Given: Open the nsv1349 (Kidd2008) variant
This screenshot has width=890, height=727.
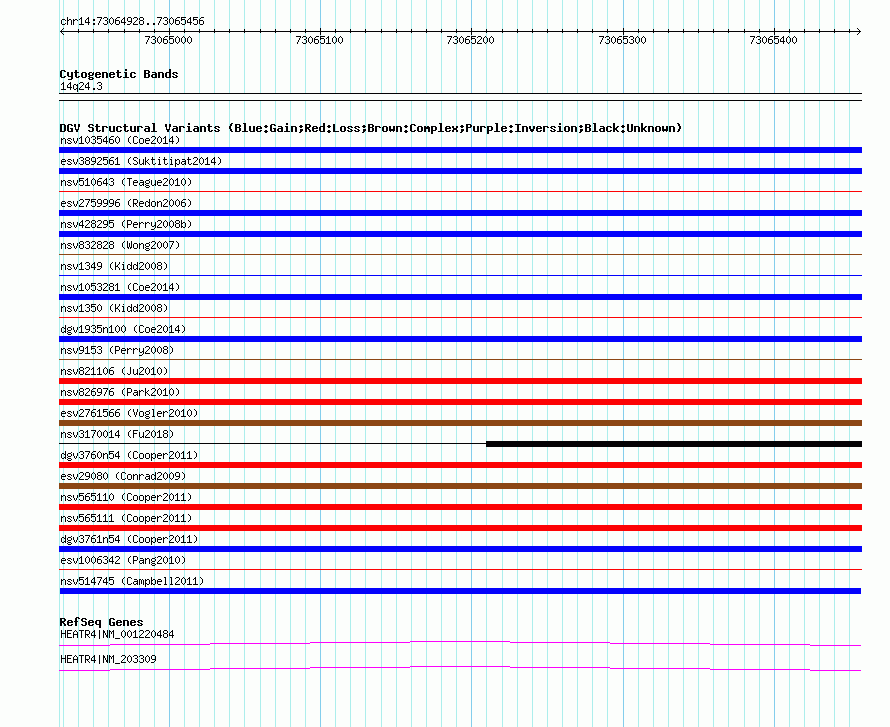Looking at the screenshot, I should click(x=114, y=266).
